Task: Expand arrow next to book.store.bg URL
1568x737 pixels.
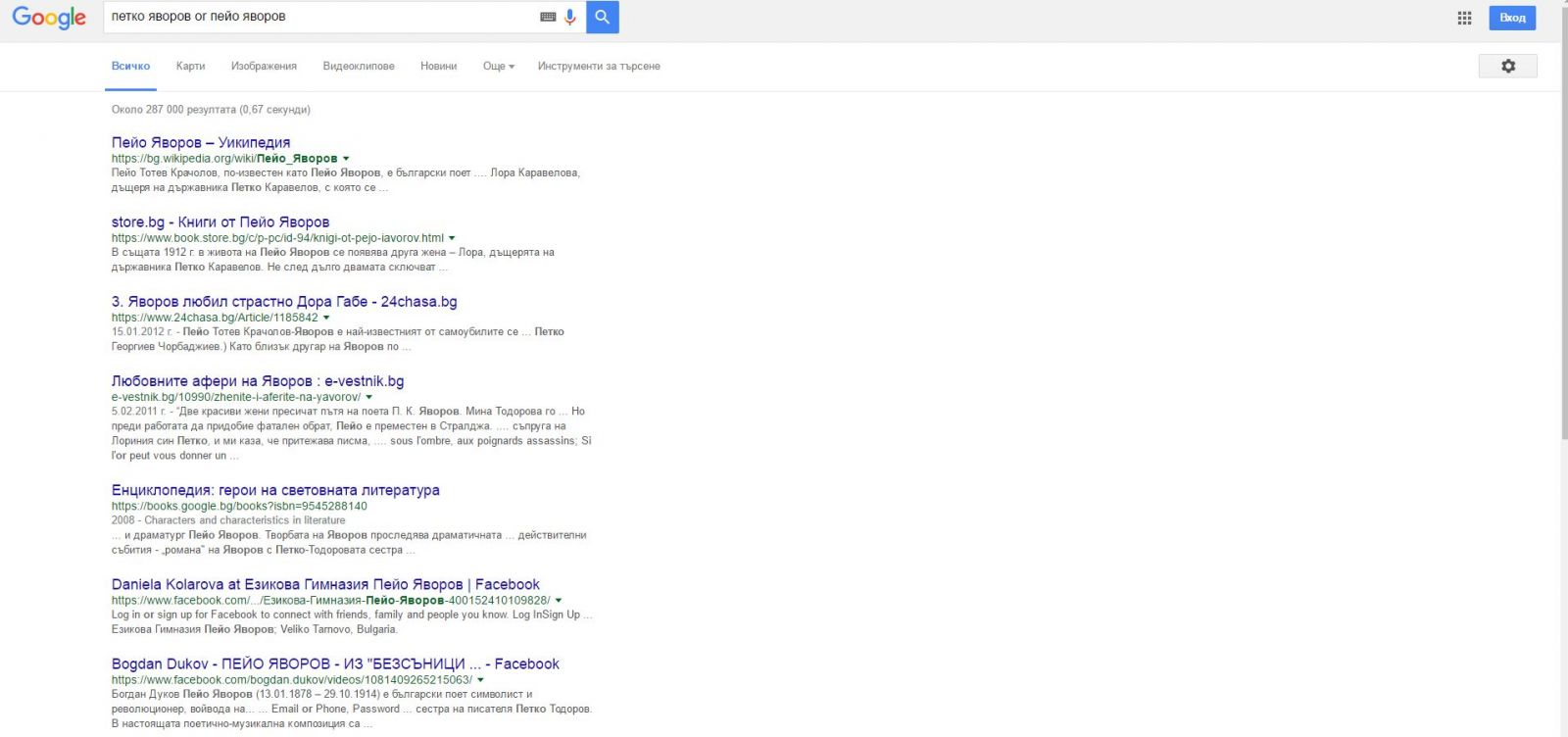Action: click(452, 238)
